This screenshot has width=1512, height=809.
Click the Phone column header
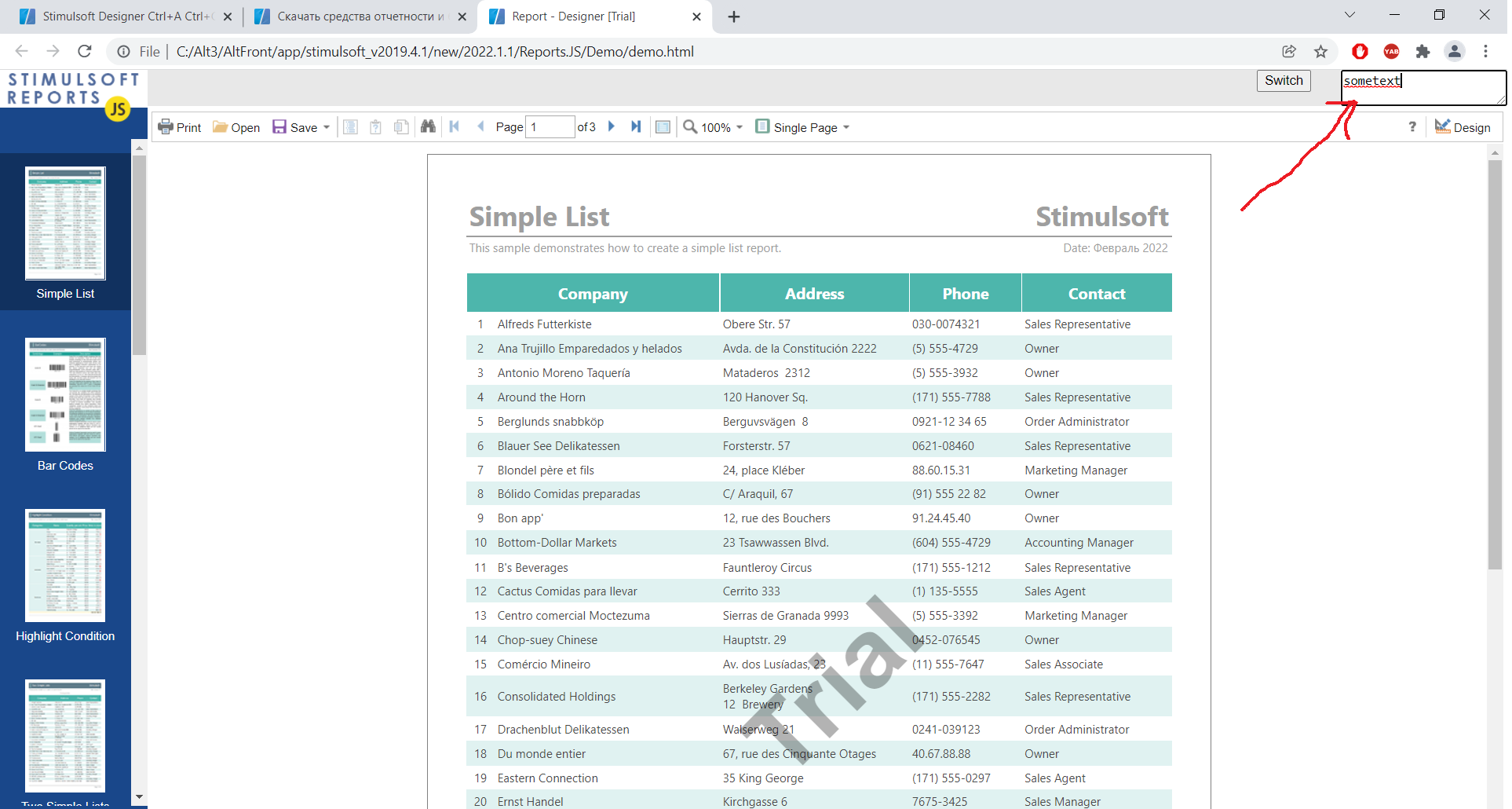click(x=966, y=293)
